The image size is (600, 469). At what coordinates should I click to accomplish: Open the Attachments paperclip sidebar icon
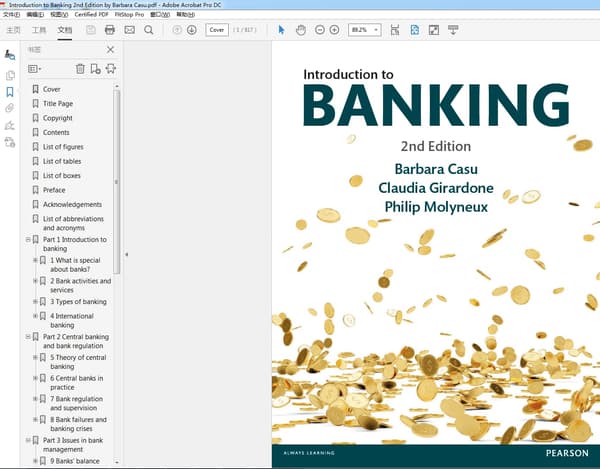[10, 108]
